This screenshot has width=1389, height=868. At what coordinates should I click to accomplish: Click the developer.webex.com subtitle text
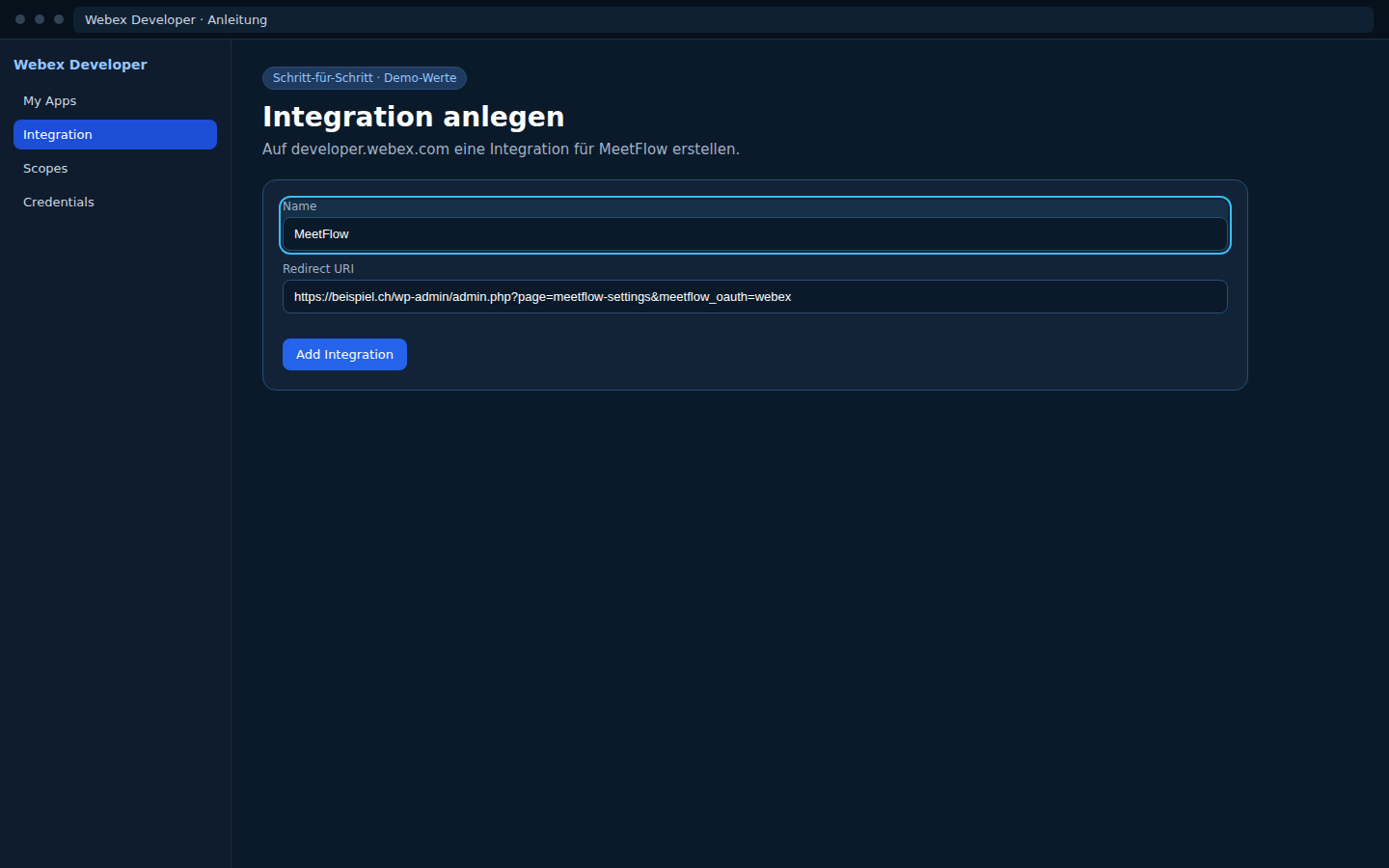501,149
